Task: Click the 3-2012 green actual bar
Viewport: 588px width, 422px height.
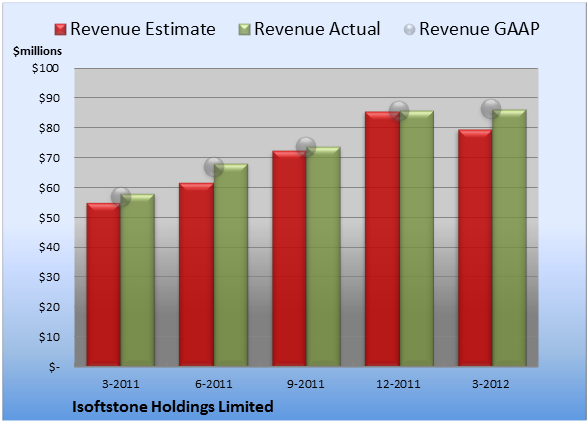Action: click(509, 238)
